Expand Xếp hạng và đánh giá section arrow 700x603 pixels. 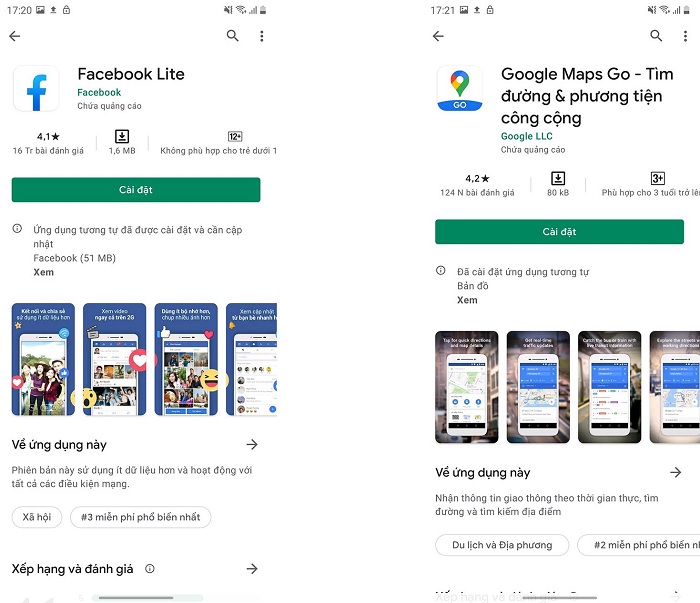[252, 568]
